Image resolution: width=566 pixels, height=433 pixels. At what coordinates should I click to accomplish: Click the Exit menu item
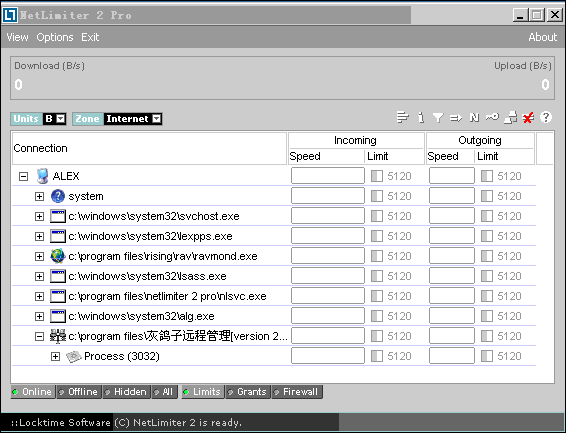coord(90,37)
